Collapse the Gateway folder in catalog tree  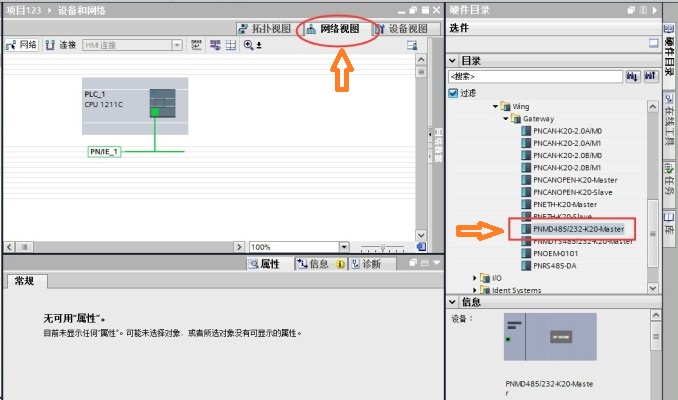[x=505, y=118]
